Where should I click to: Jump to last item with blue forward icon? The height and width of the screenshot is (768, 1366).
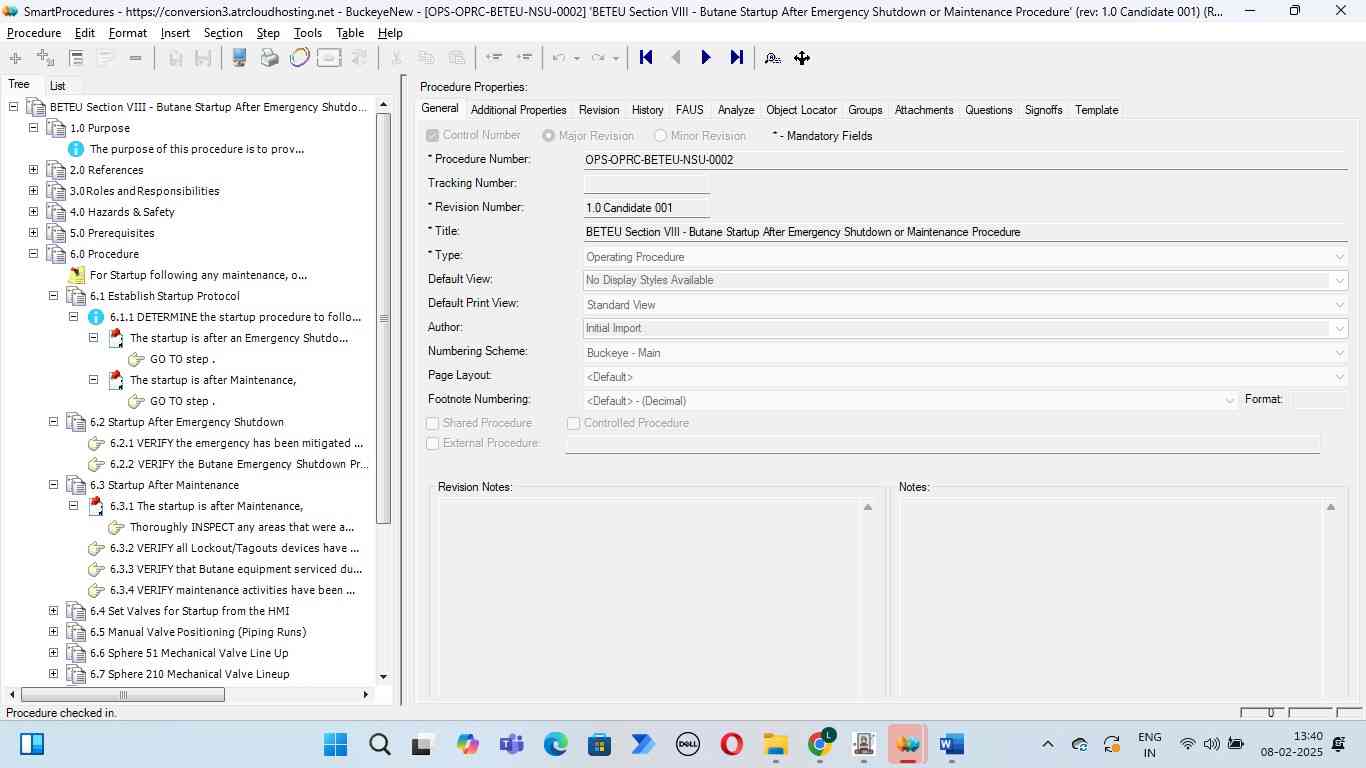(737, 58)
